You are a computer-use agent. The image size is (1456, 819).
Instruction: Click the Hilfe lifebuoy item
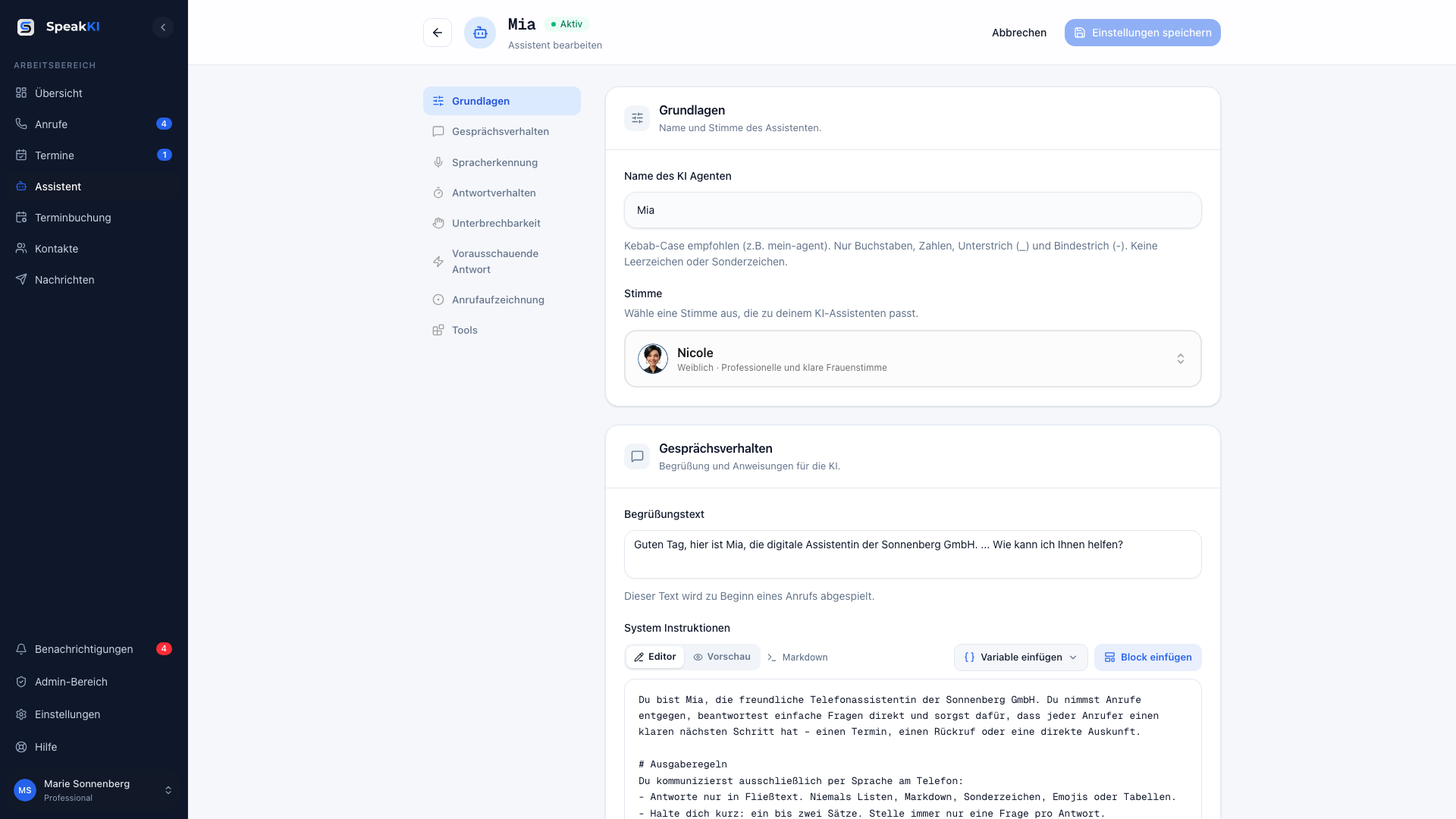tap(94, 747)
